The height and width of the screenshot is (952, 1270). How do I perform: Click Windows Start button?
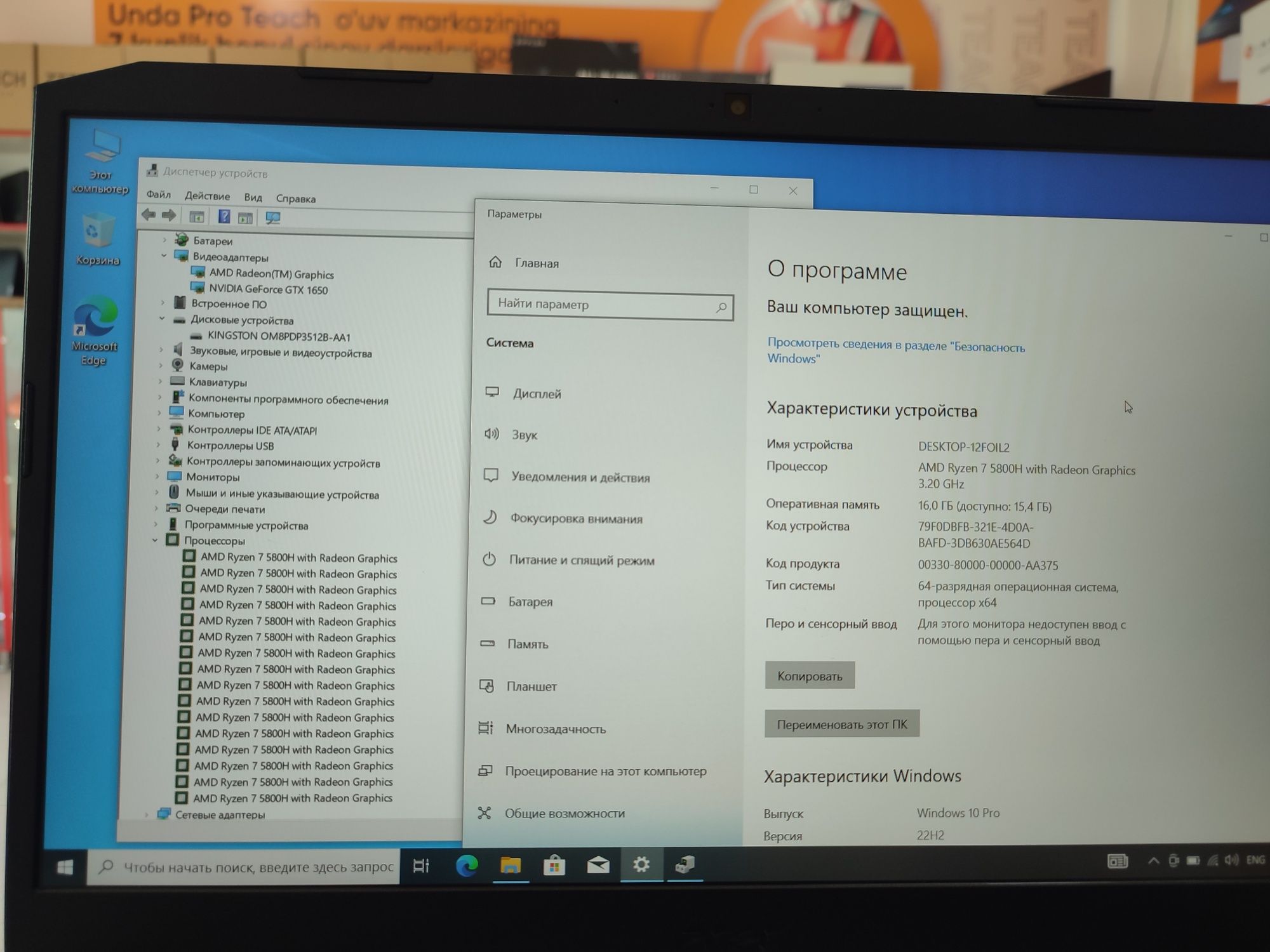(x=65, y=867)
